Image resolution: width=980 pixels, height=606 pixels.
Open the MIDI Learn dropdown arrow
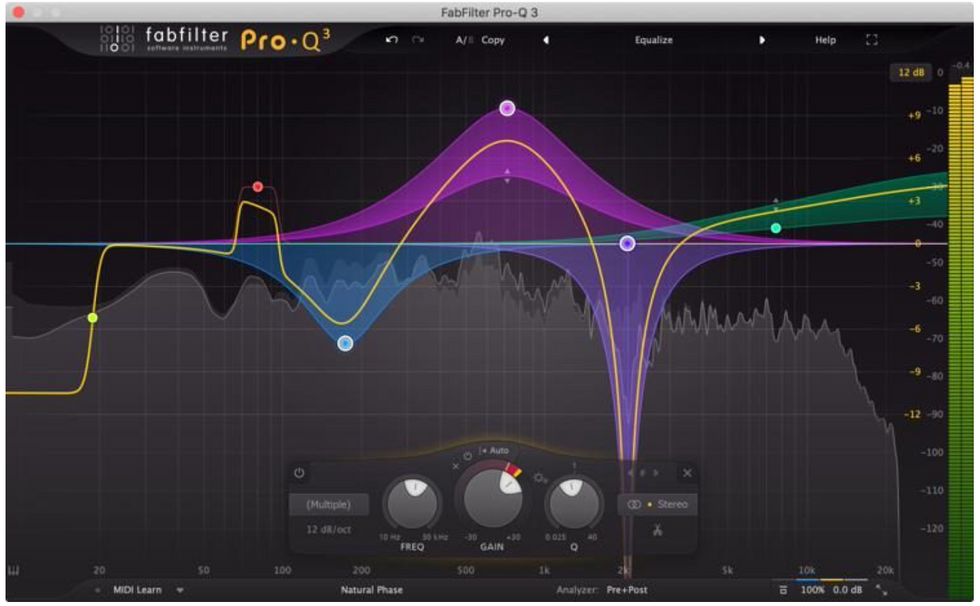[x=180, y=590]
